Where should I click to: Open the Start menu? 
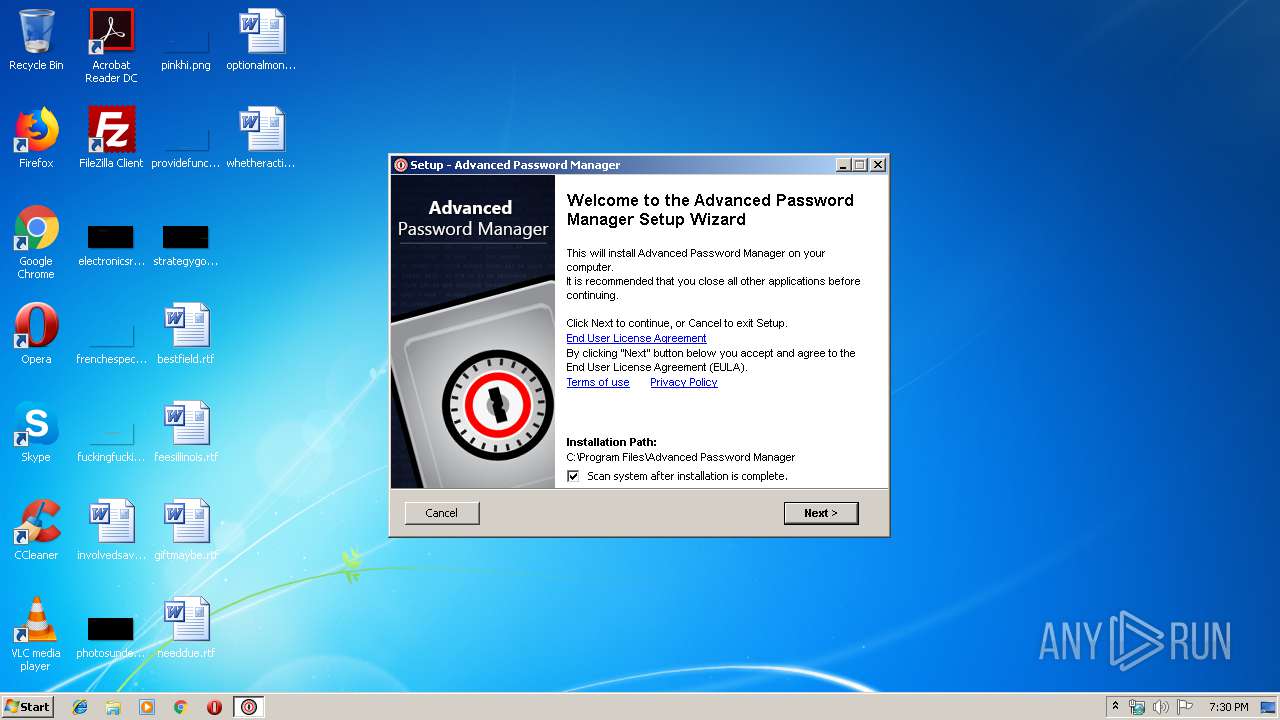(27, 707)
